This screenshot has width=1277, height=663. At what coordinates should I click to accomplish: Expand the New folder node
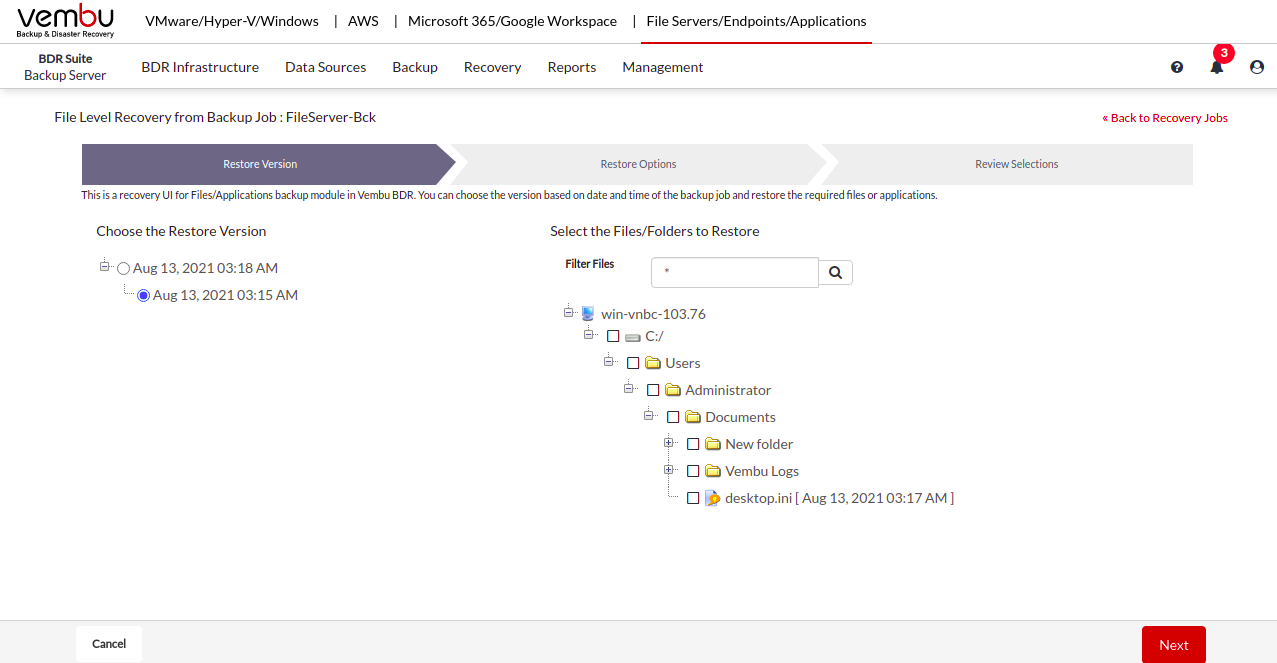click(669, 442)
